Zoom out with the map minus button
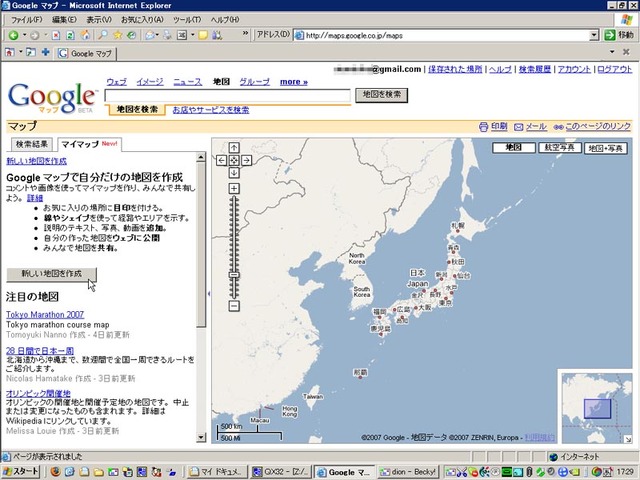 click(x=234, y=305)
